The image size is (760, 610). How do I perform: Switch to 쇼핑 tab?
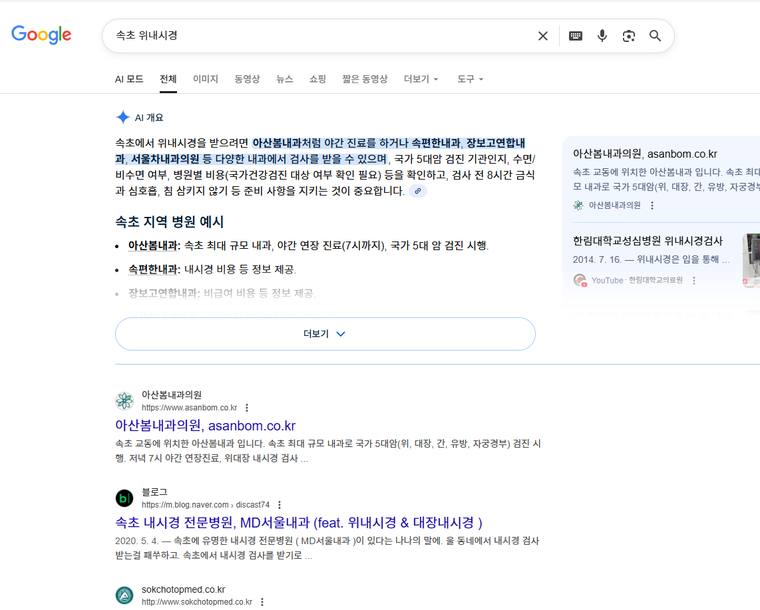[317, 79]
